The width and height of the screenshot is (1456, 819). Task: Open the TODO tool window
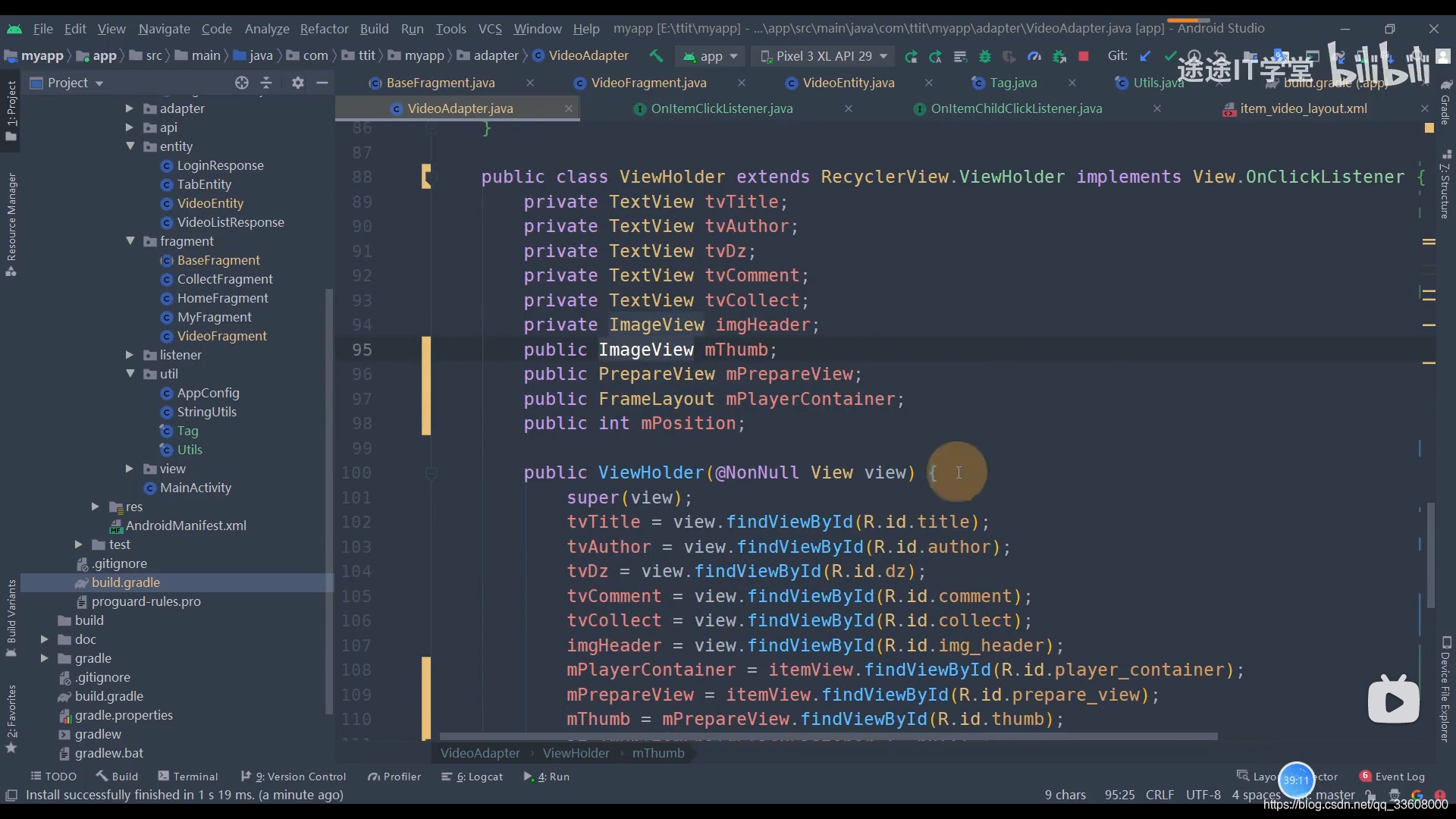[x=53, y=777]
